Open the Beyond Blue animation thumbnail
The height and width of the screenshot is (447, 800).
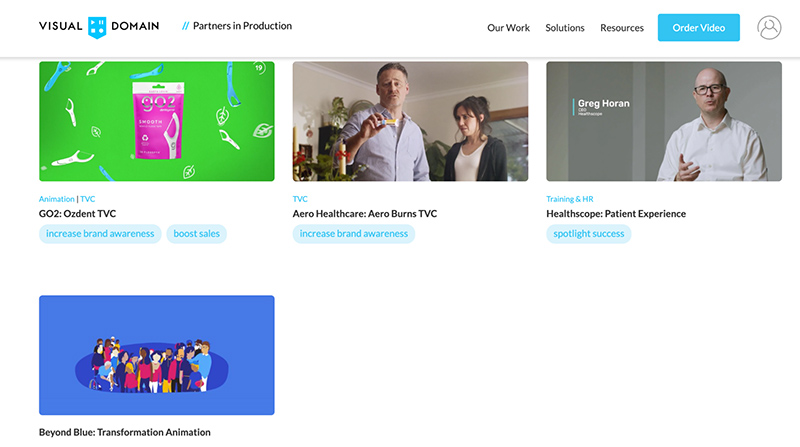157,355
